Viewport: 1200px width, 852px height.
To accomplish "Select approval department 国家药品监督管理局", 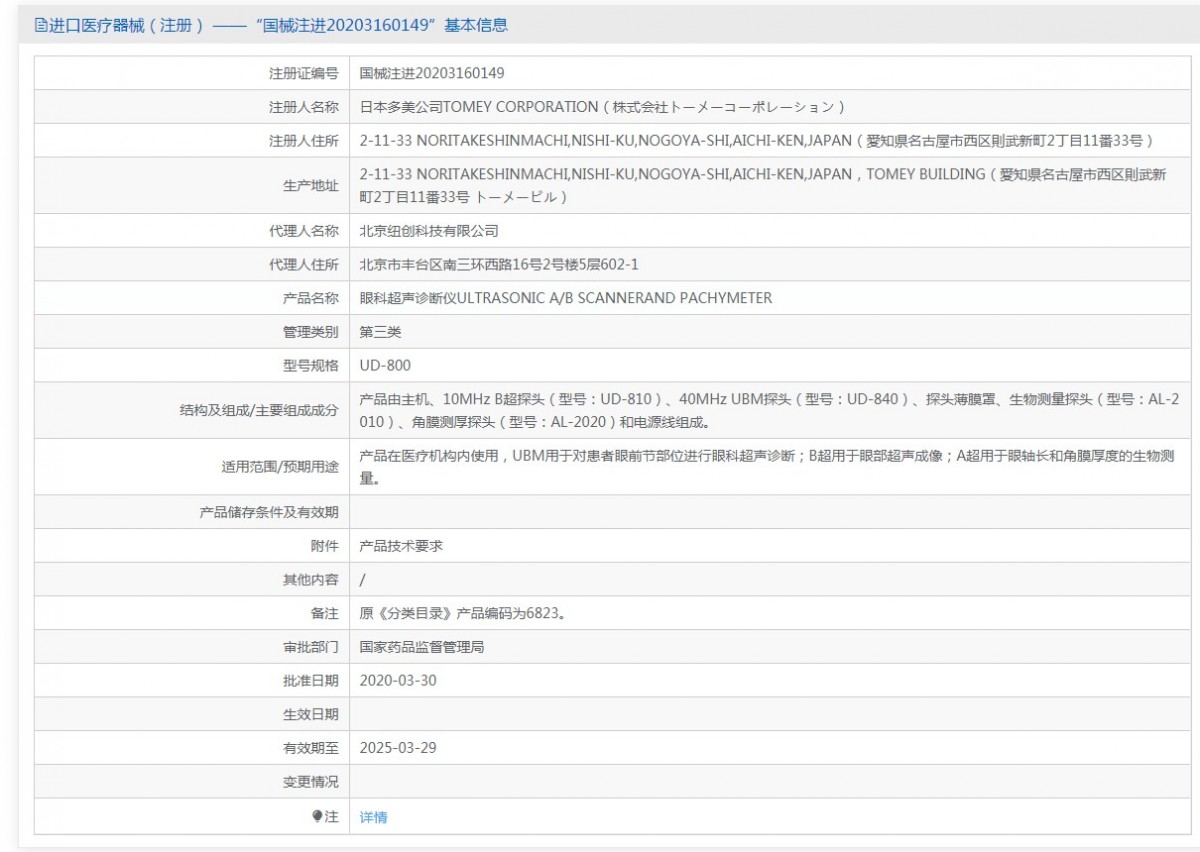I will coord(422,647).
